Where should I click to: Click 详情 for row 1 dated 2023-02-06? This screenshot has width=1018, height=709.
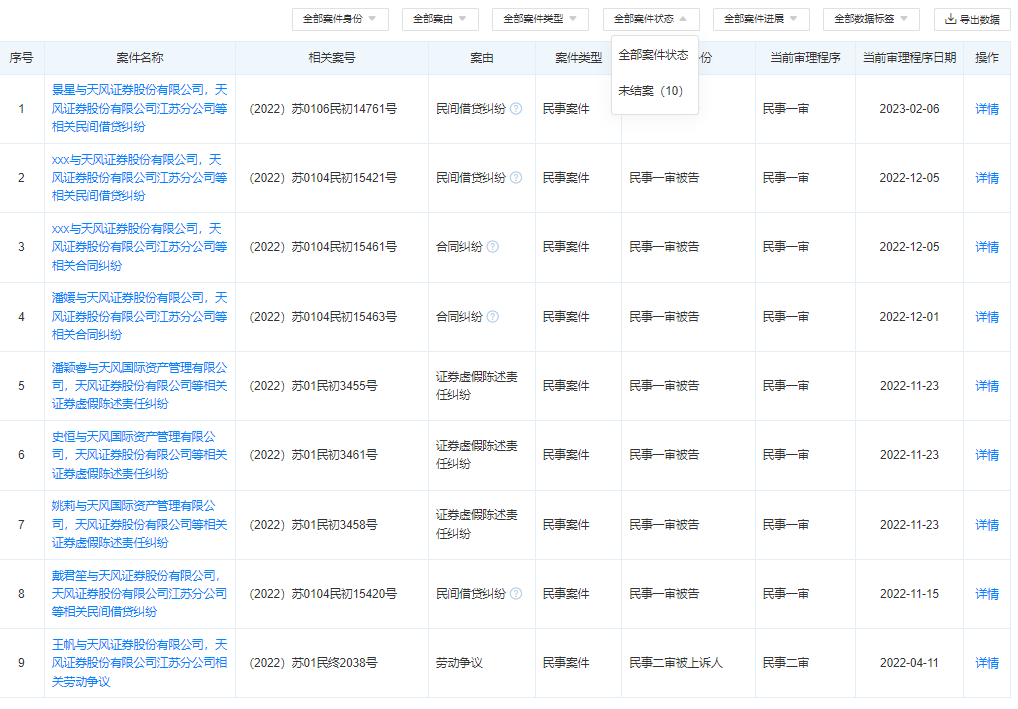987,109
